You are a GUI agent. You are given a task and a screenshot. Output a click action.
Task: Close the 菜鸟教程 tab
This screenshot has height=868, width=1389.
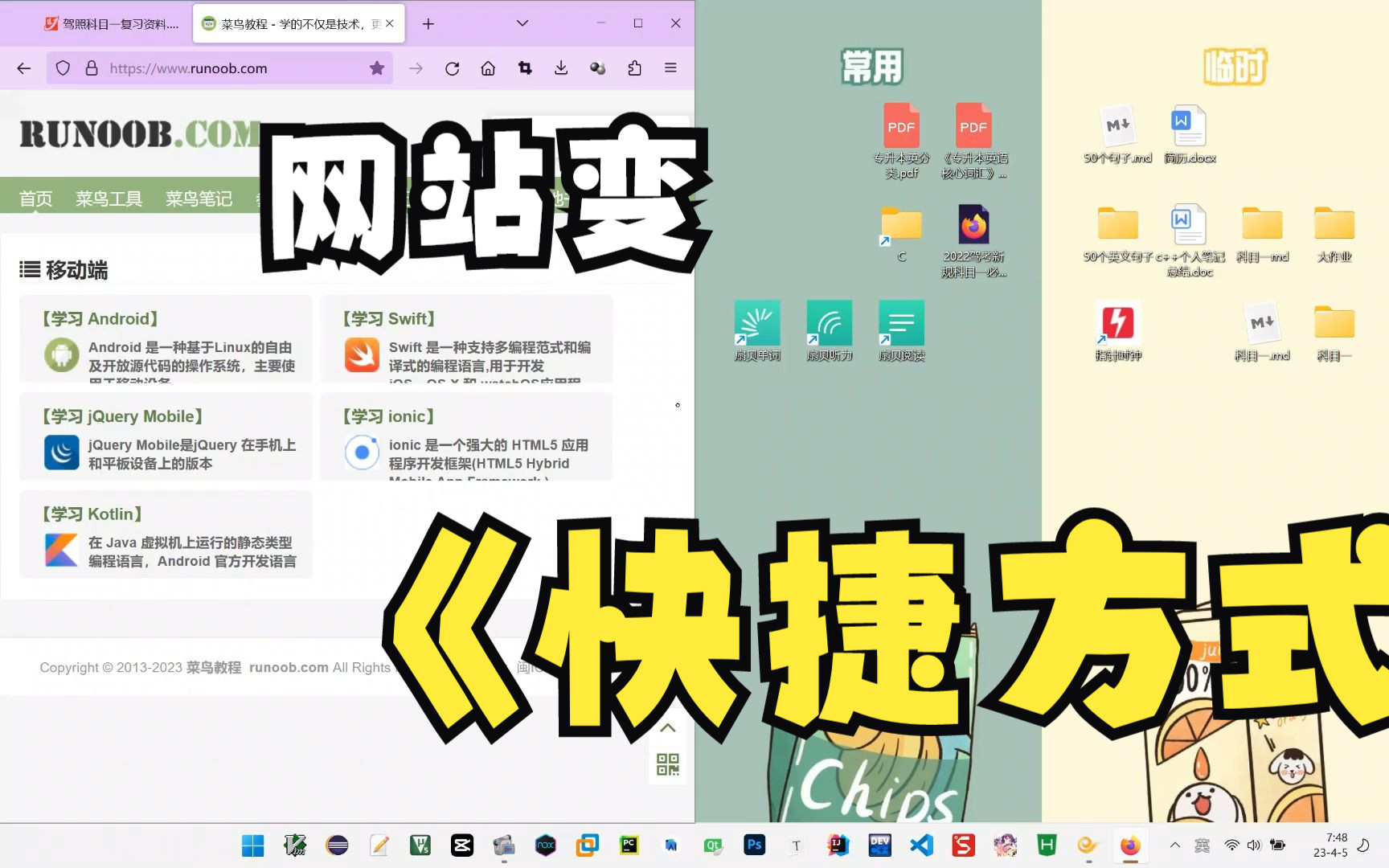(390, 23)
